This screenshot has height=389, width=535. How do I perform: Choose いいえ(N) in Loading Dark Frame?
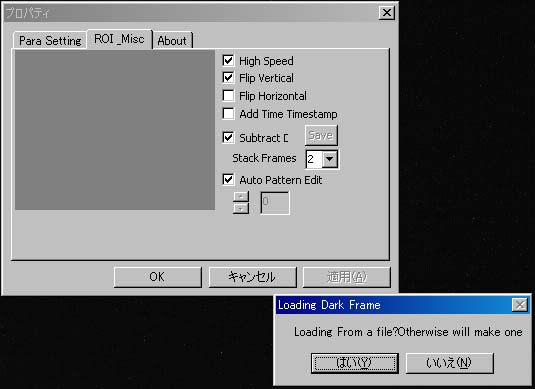click(450, 363)
